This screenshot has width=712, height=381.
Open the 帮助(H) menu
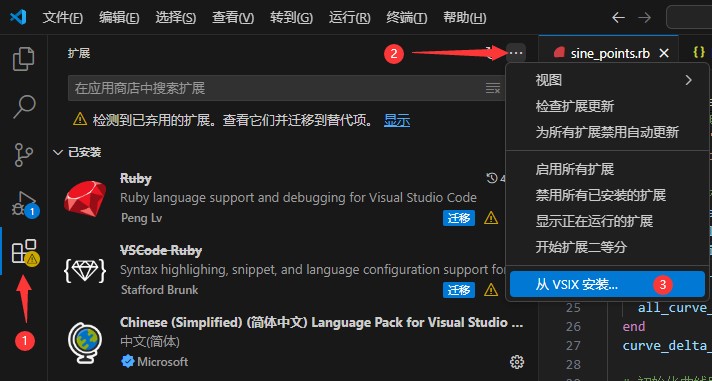pos(465,18)
